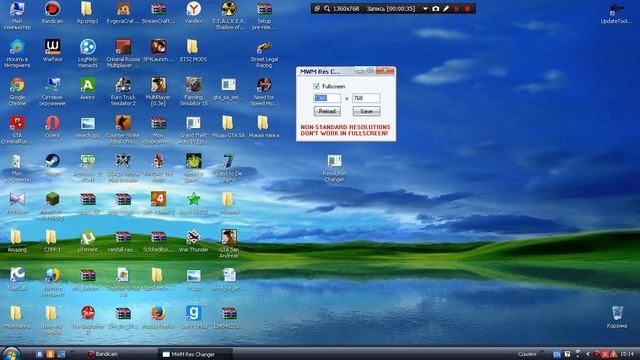Switch to MWM Res Changer taskbar button
640x360 pixels.
pyautogui.click(x=195, y=354)
